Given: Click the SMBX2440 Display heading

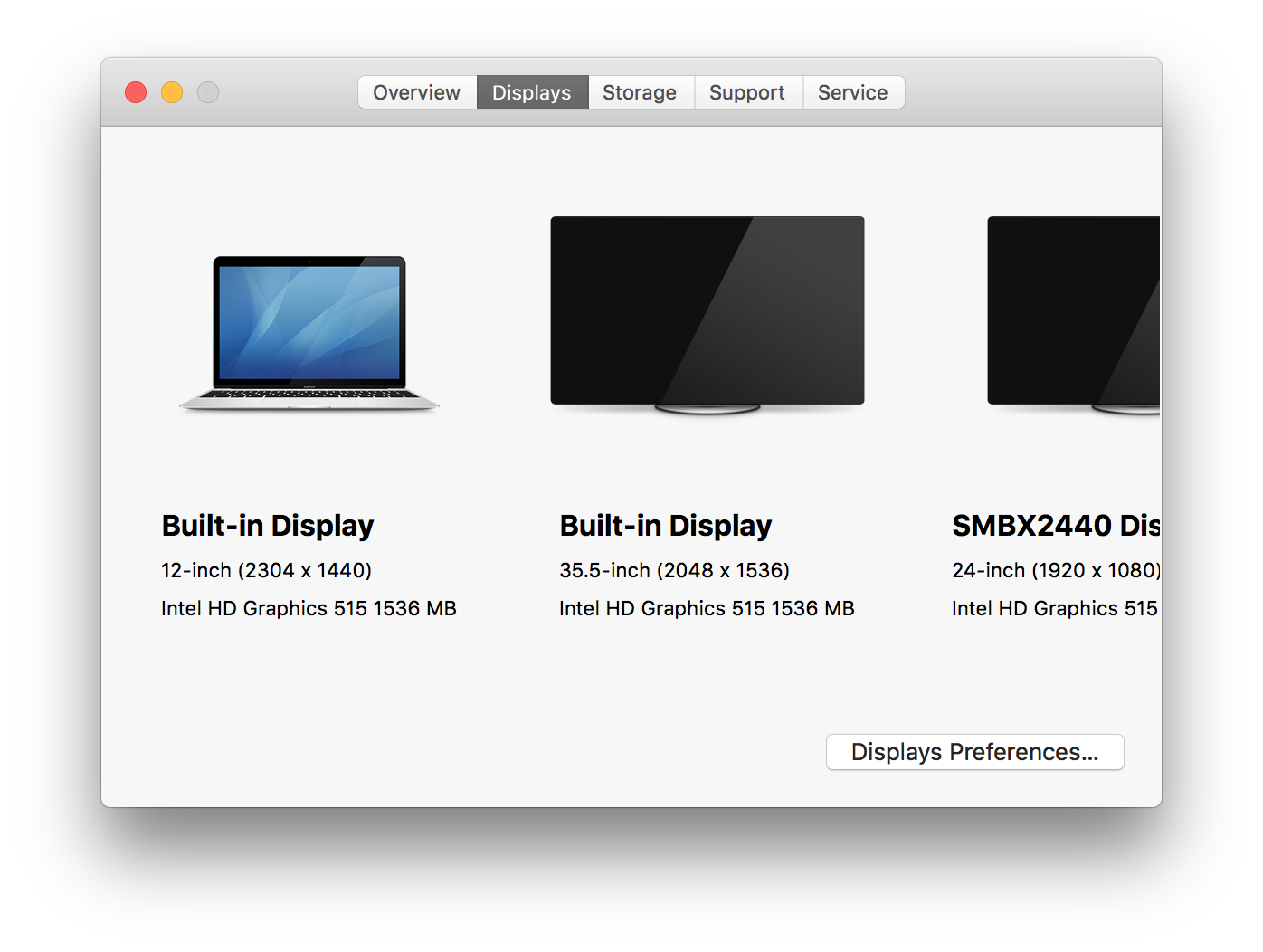Looking at the screenshot, I should point(1056,526).
